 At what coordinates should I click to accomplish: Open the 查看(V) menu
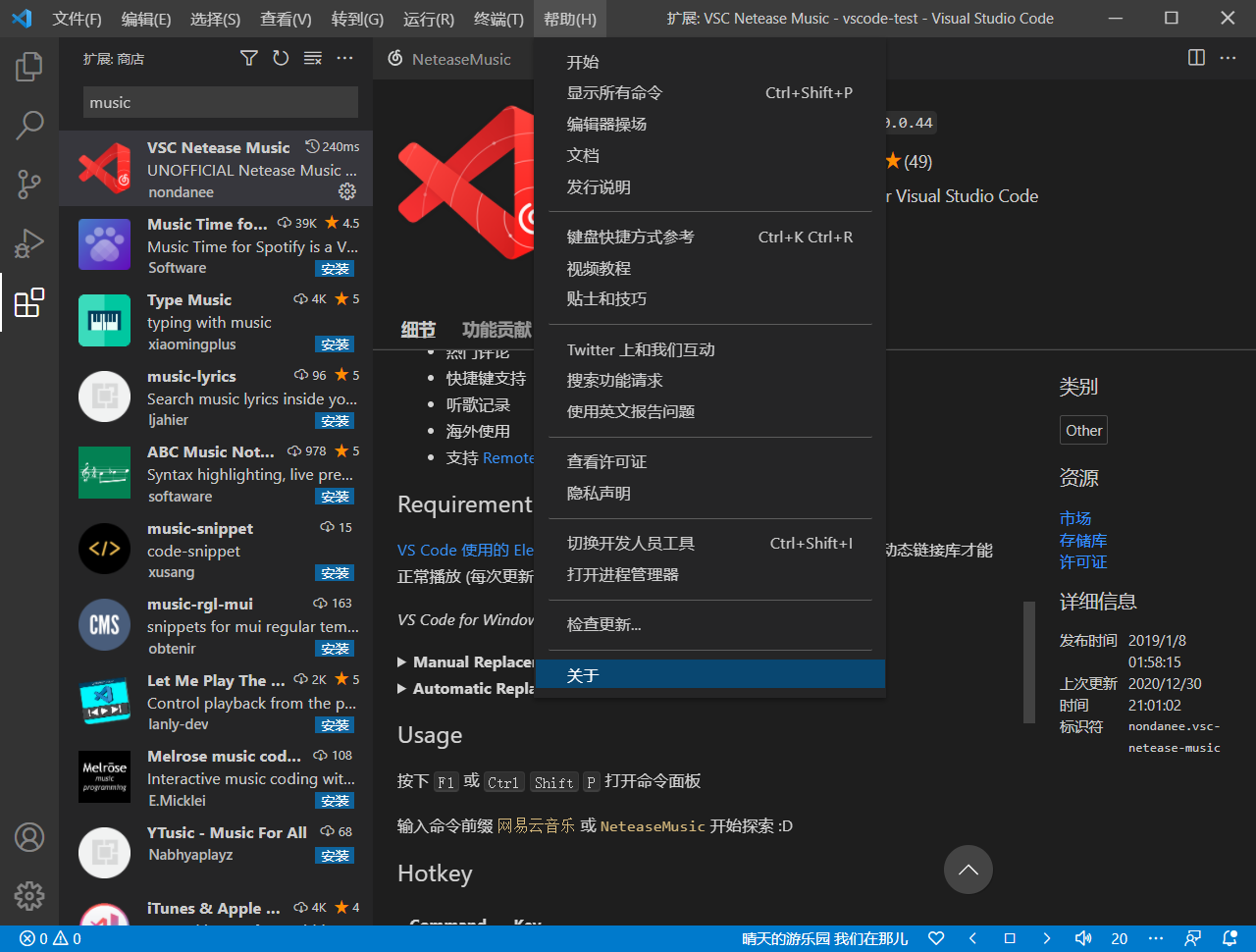286,19
